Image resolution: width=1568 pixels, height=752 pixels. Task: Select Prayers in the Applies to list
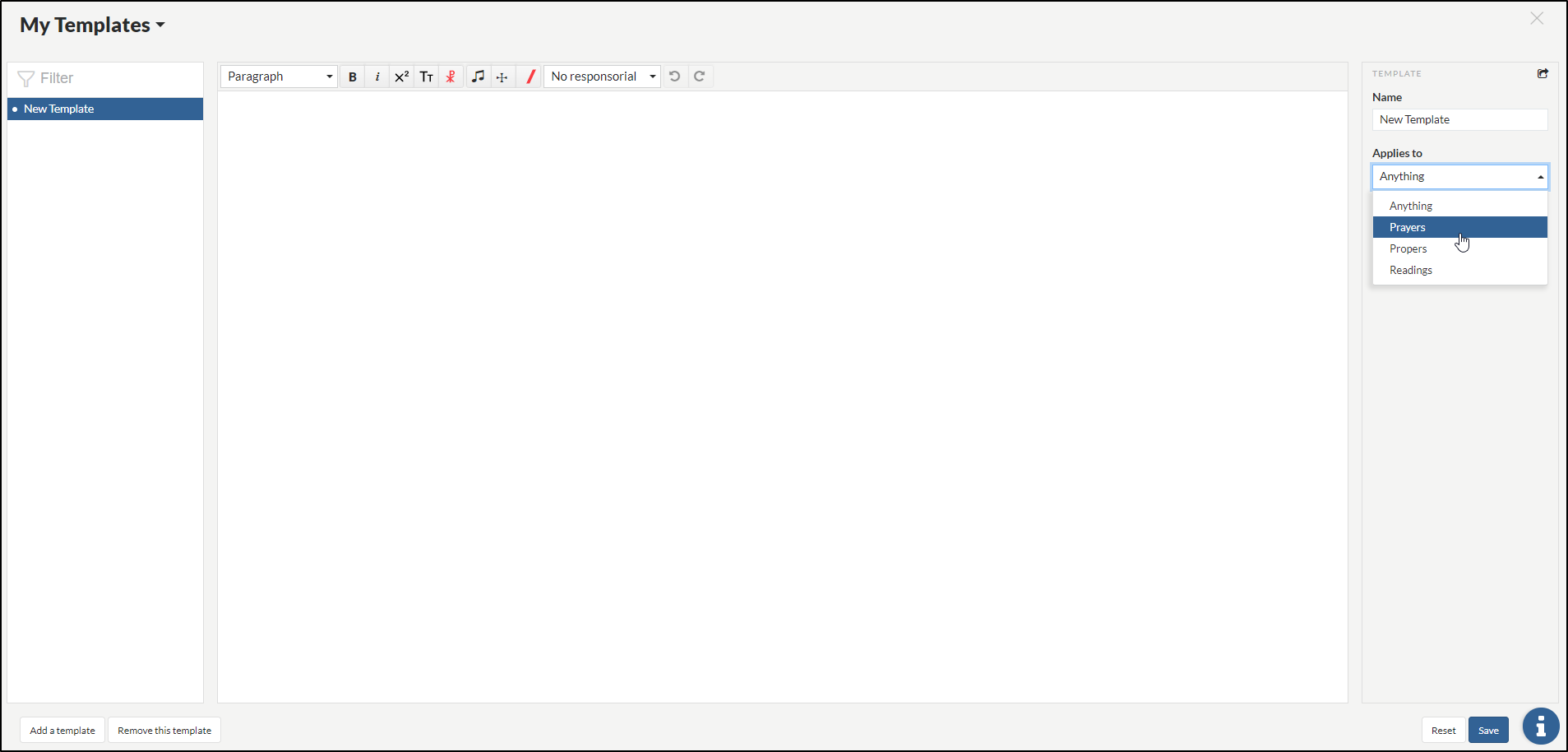[1408, 227]
